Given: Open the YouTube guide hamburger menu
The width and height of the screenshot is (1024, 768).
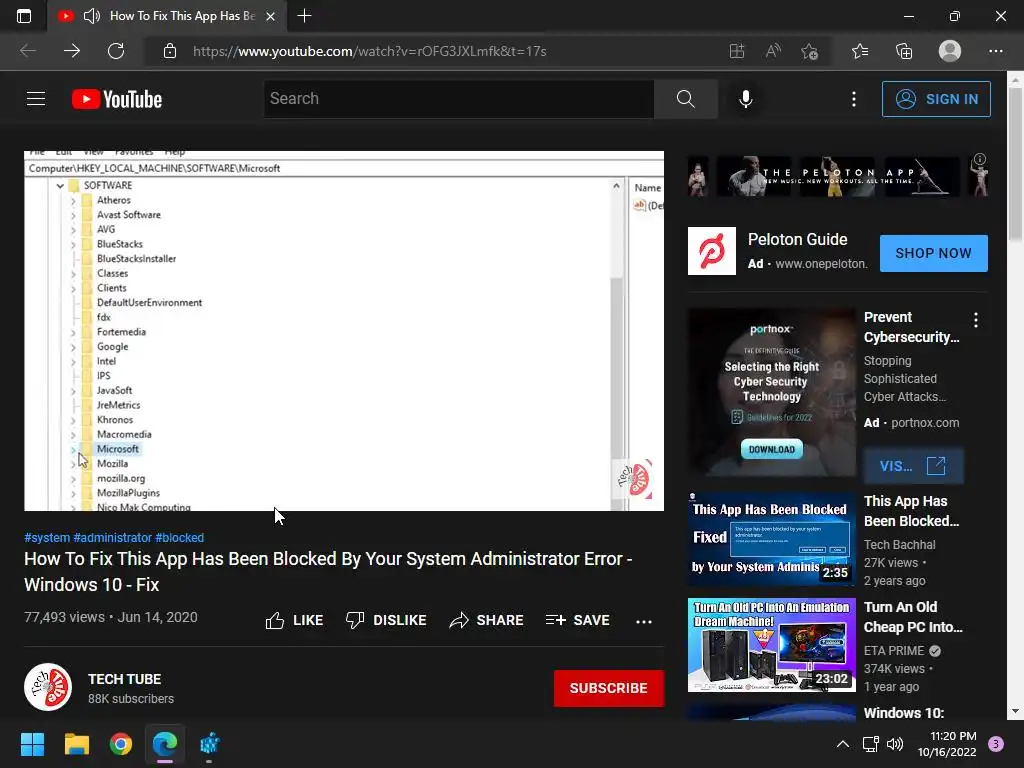Looking at the screenshot, I should (x=36, y=99).
